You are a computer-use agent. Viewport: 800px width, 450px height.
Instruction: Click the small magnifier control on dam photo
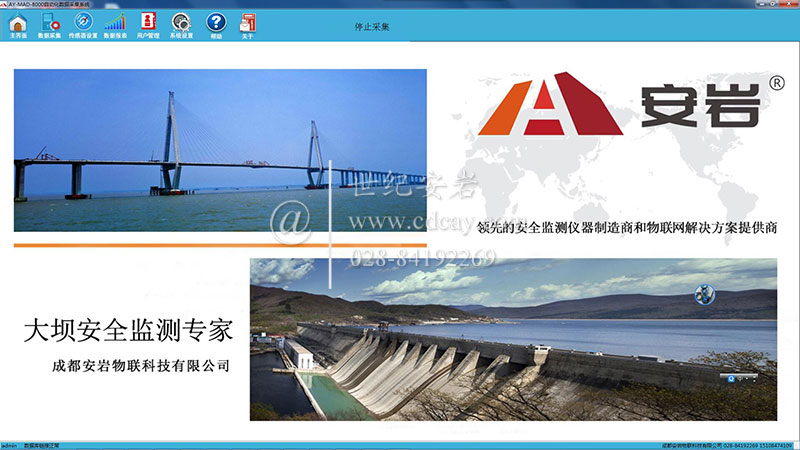click(x=733, y=378)
